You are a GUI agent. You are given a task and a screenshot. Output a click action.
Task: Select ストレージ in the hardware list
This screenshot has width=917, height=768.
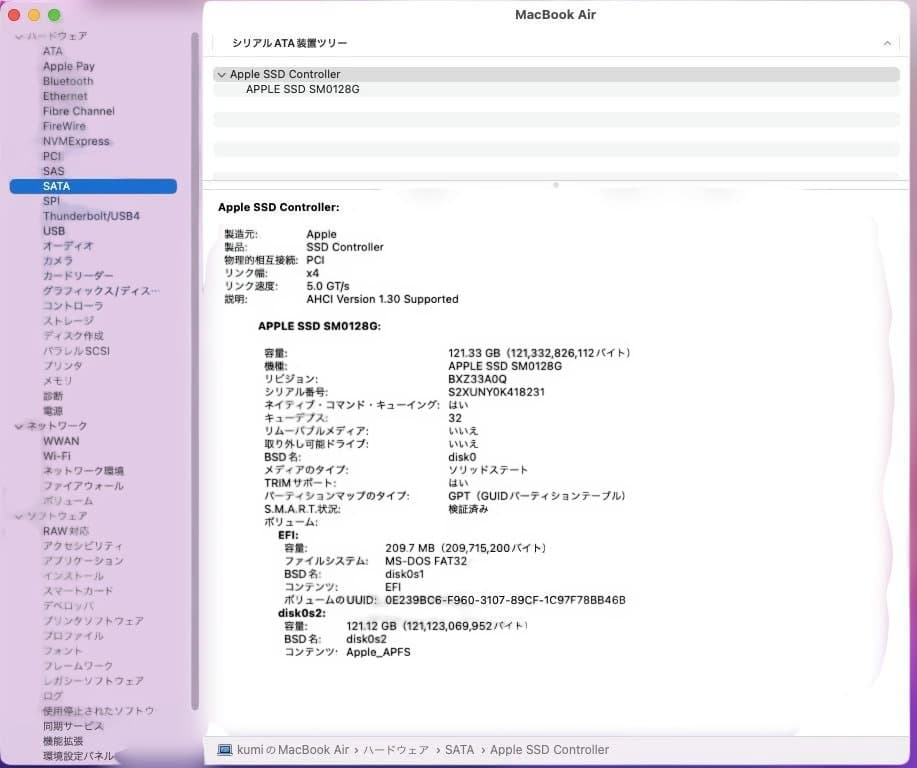69,321
